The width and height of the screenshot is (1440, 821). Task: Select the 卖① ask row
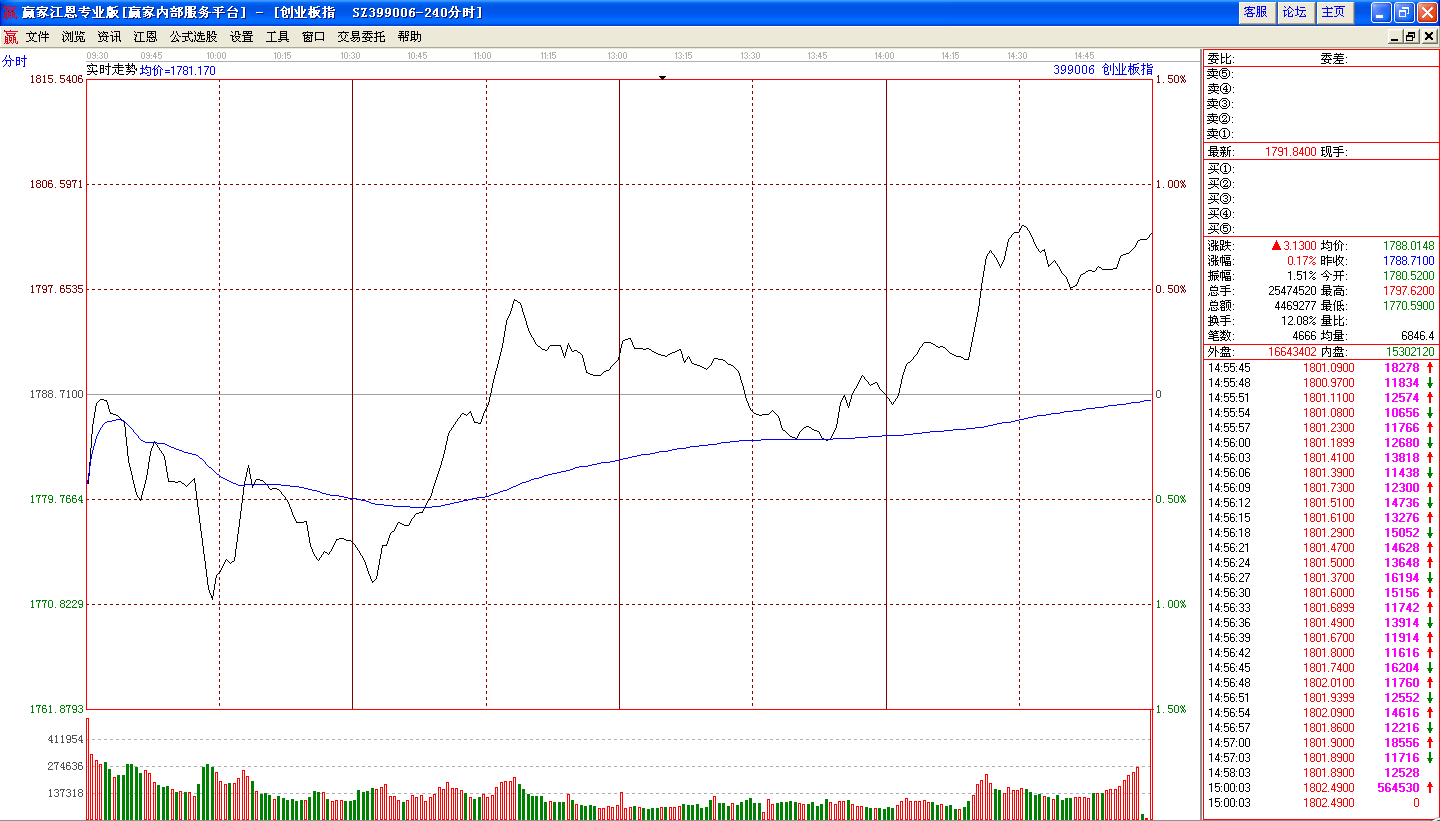pos(1320,133)
